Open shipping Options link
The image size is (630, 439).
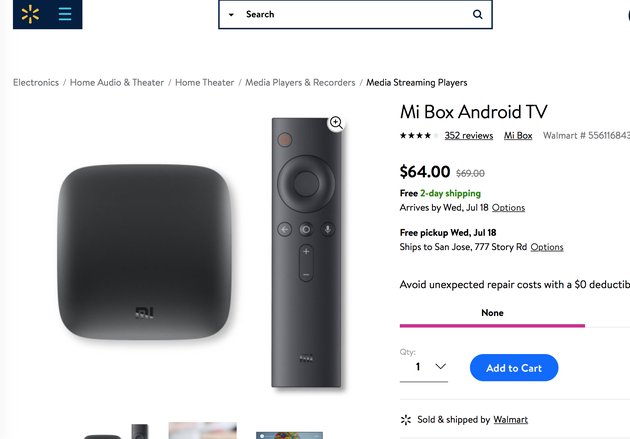click(508, 208)
